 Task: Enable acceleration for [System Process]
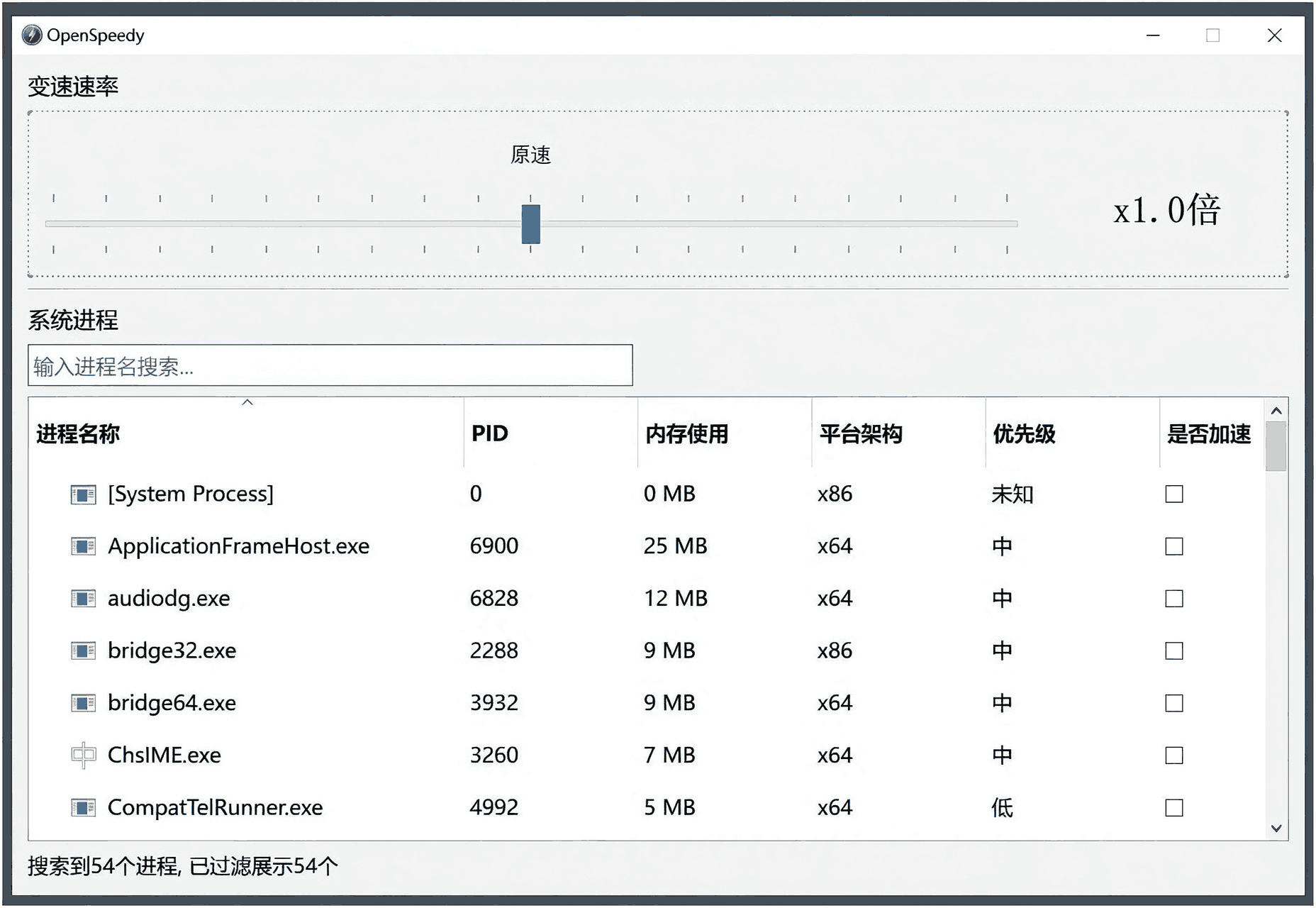point(1174,494)
